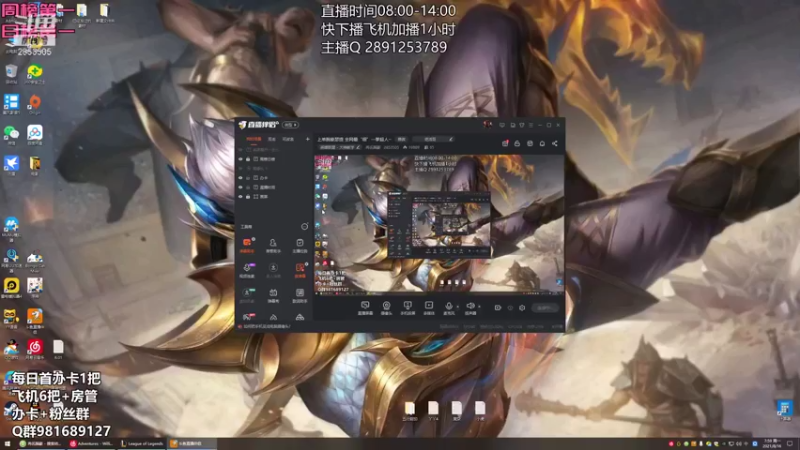Click the live preview area in the streaming app
This screenshot has width=800, height=450.
tap(439, 224)
